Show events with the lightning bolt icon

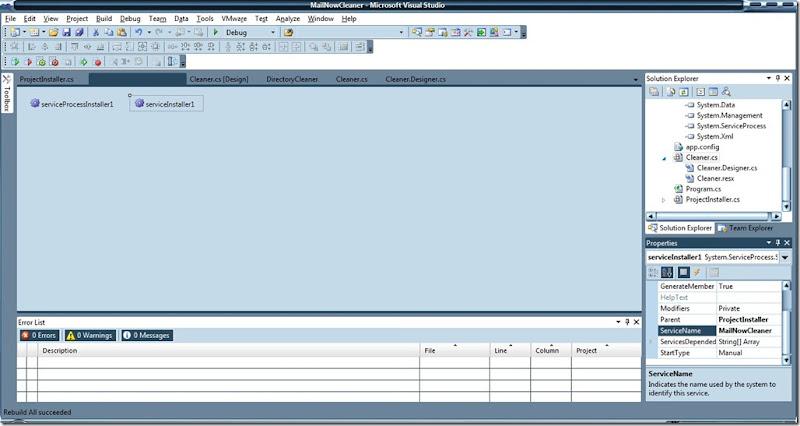(697, 272)
